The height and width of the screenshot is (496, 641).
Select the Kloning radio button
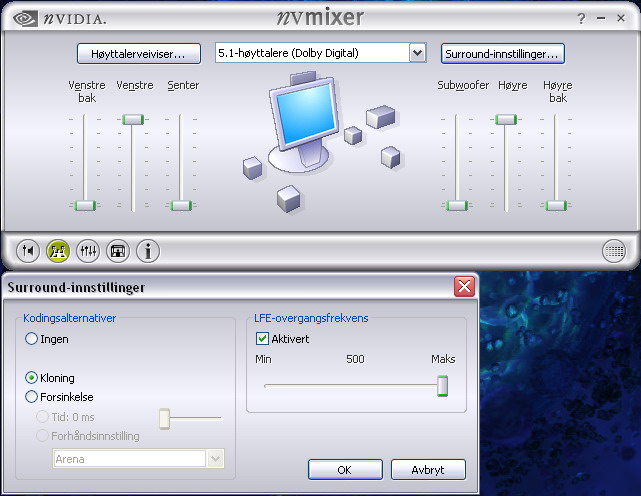31,377
